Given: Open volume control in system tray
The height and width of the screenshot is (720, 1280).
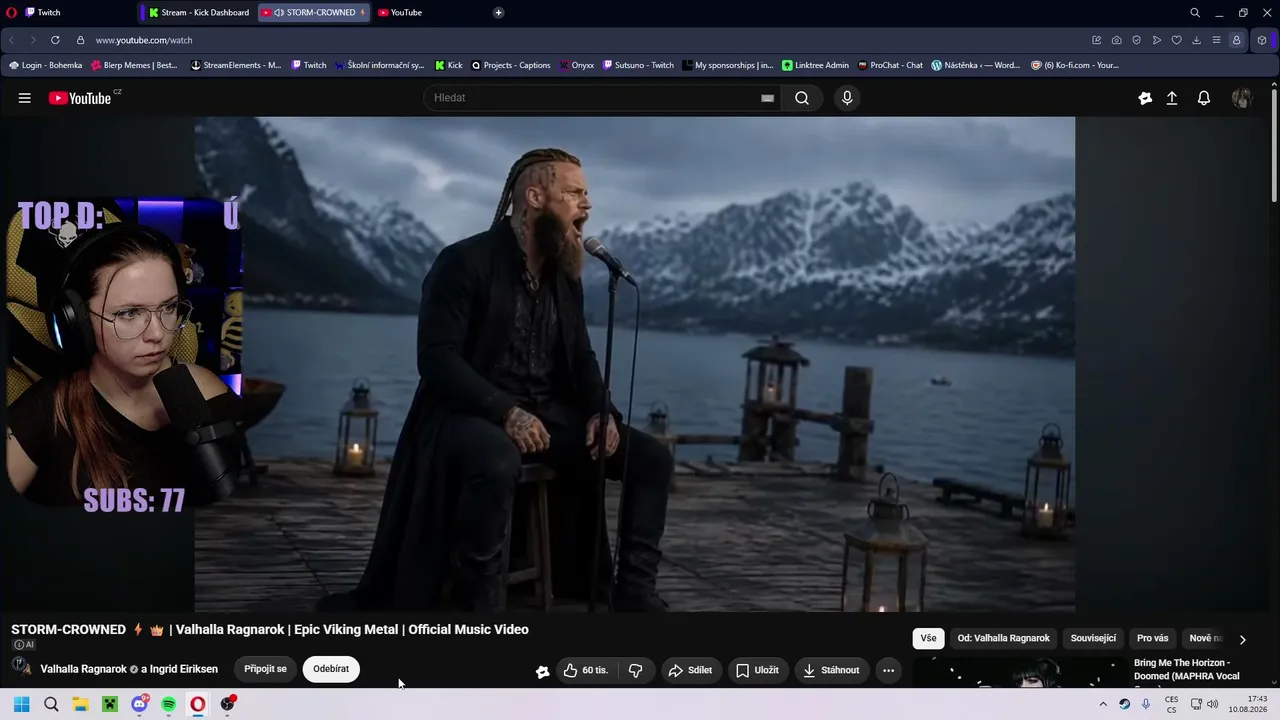Looking at the screenshot, I should tap(1212, 704).
